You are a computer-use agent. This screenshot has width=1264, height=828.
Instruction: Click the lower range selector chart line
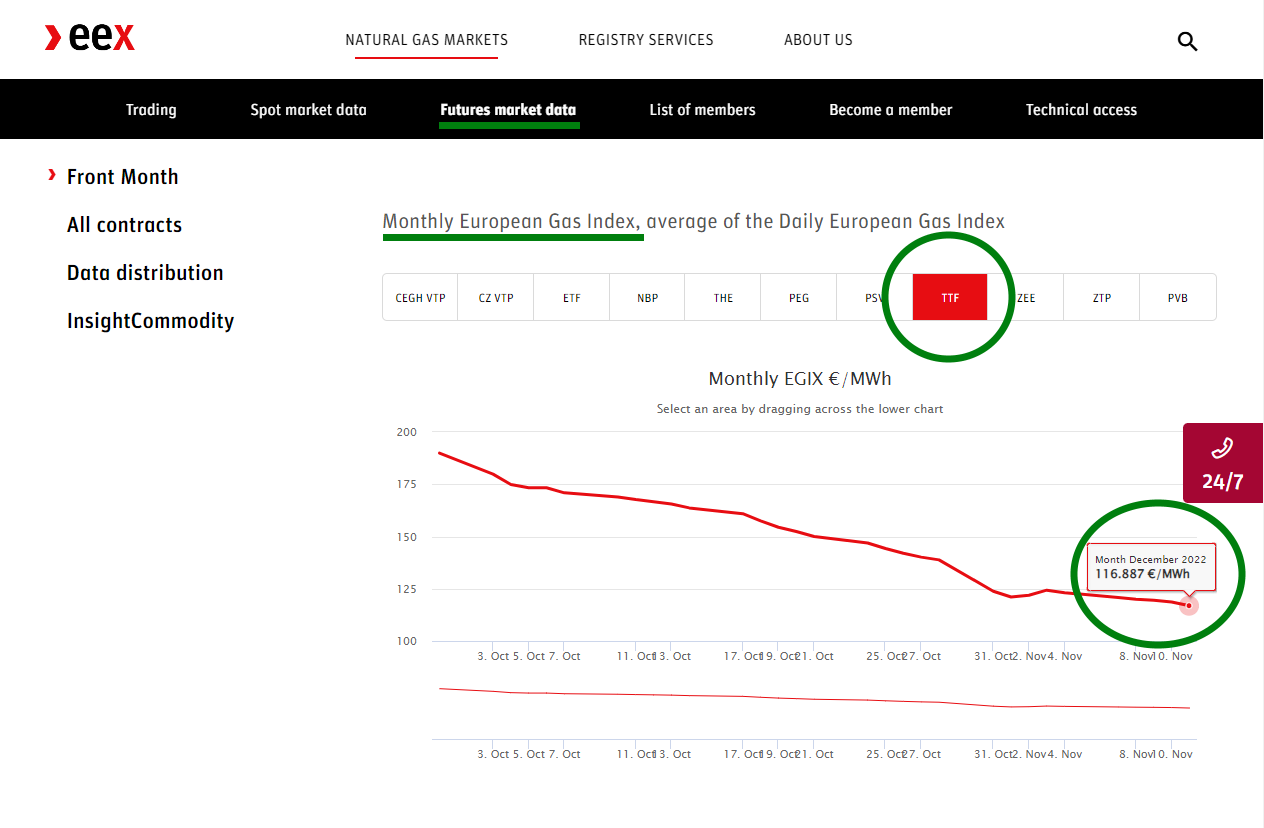(x=814, y=699)
